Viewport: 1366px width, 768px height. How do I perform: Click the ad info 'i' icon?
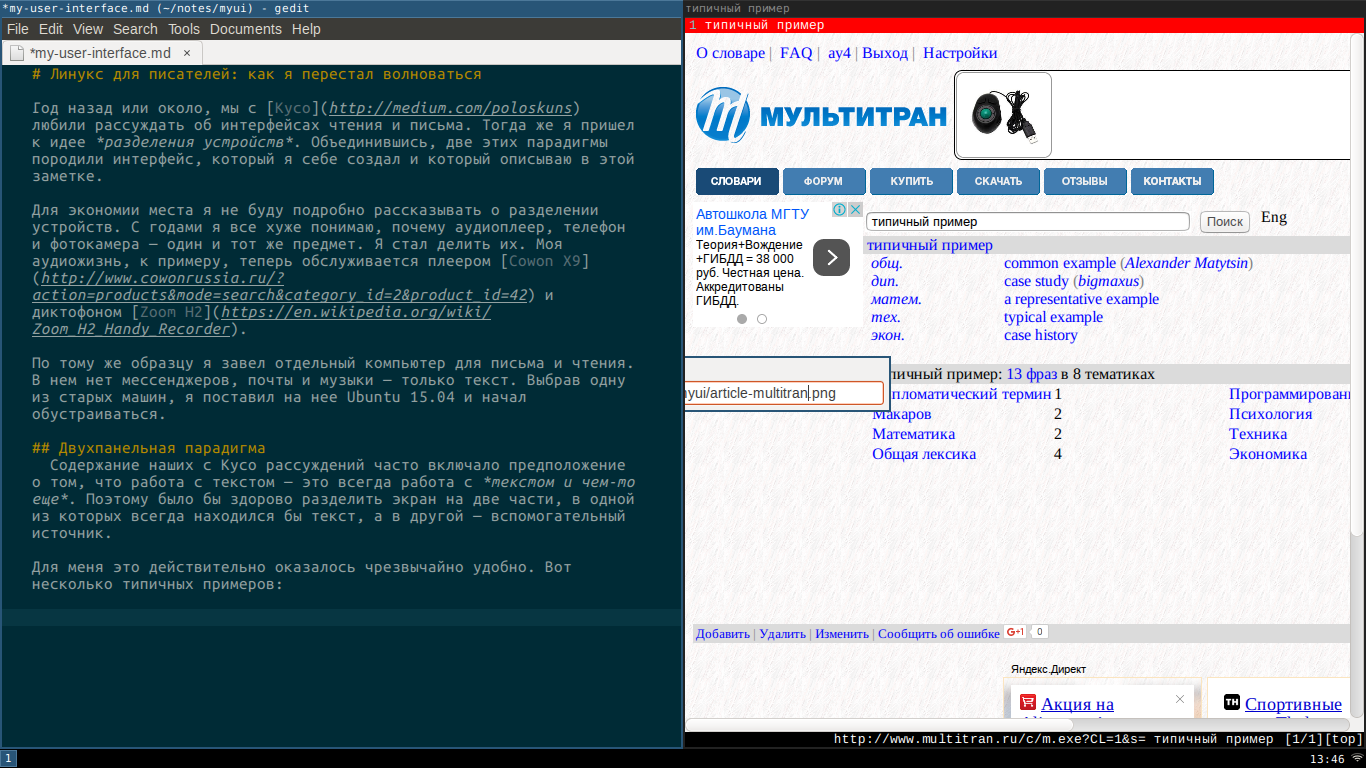(840, 210)
